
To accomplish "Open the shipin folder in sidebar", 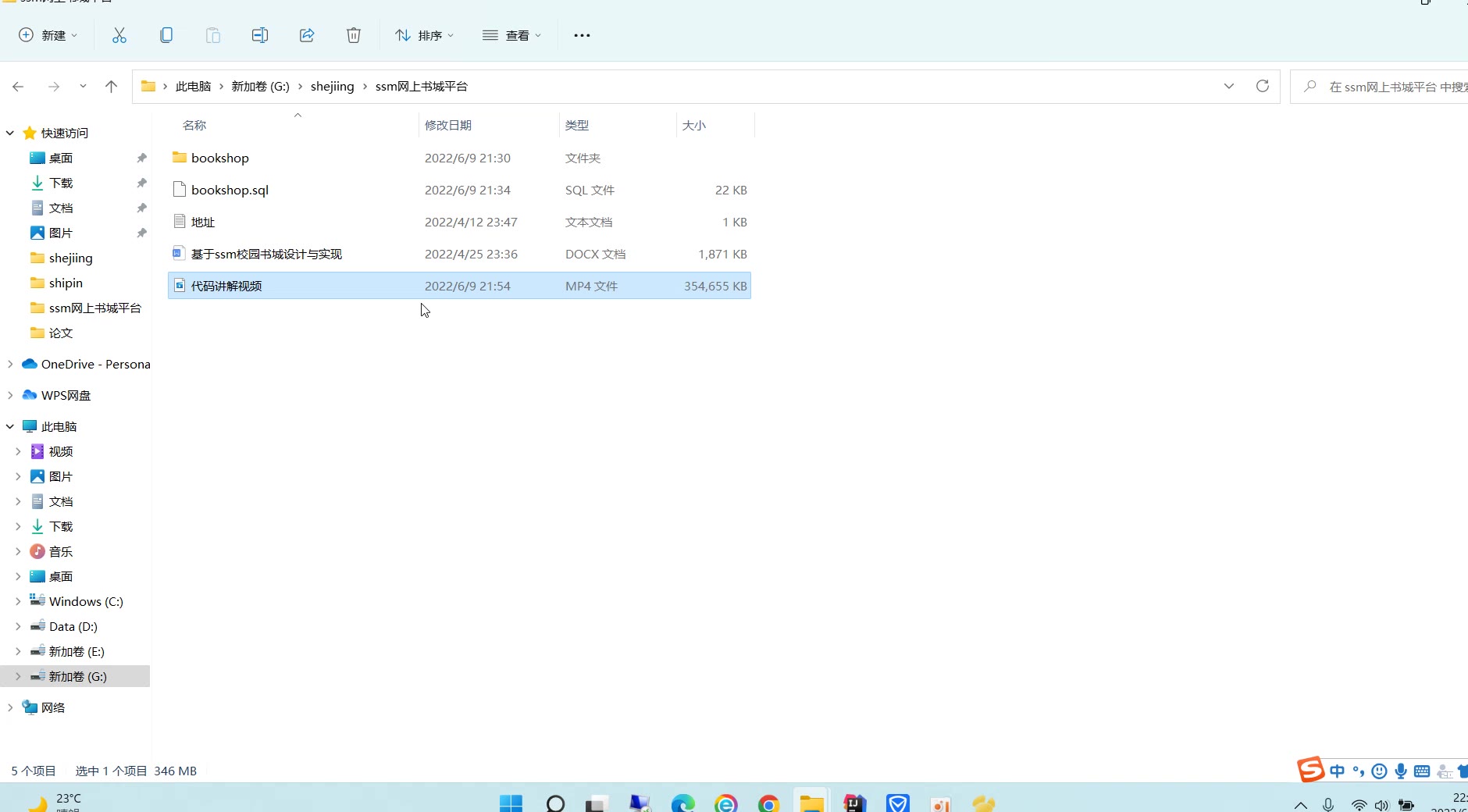I will 66,283.
